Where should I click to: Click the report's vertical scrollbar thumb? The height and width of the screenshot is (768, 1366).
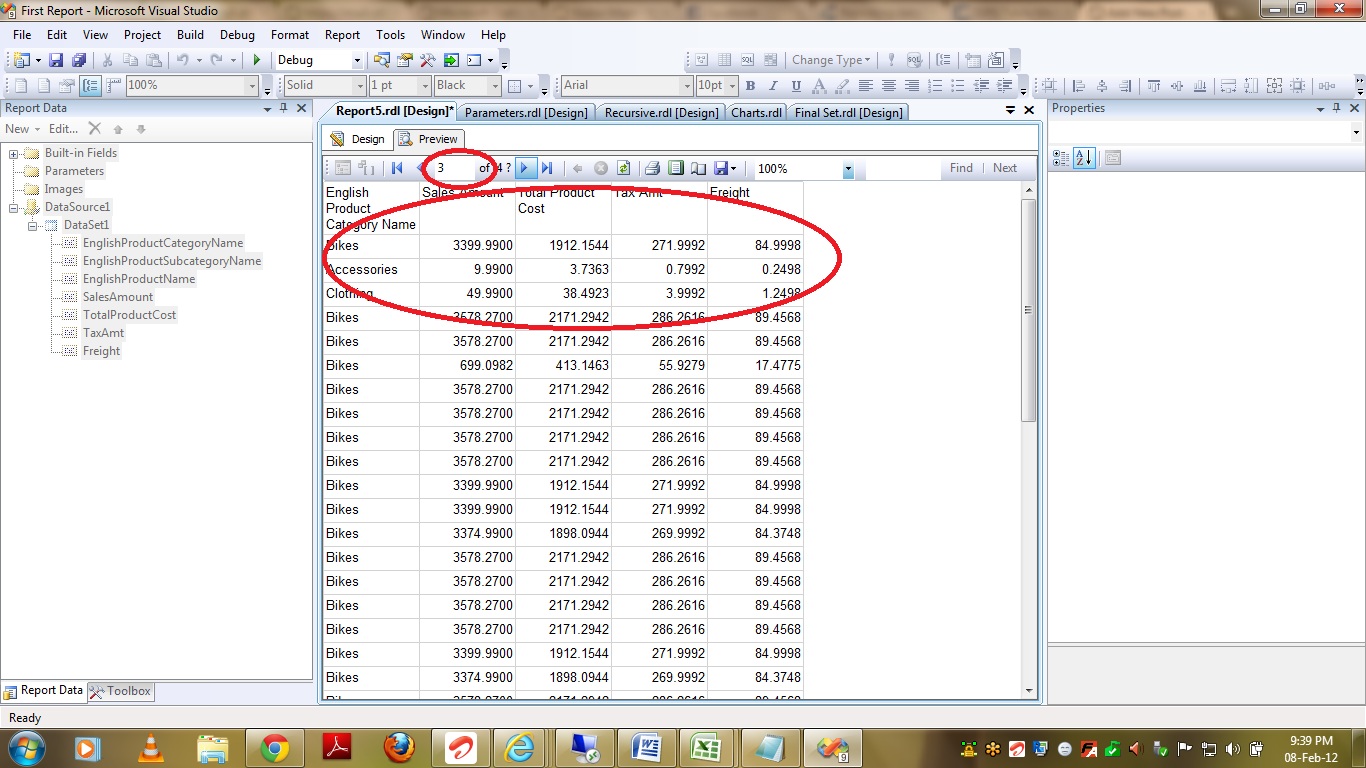pos(1028,310)
